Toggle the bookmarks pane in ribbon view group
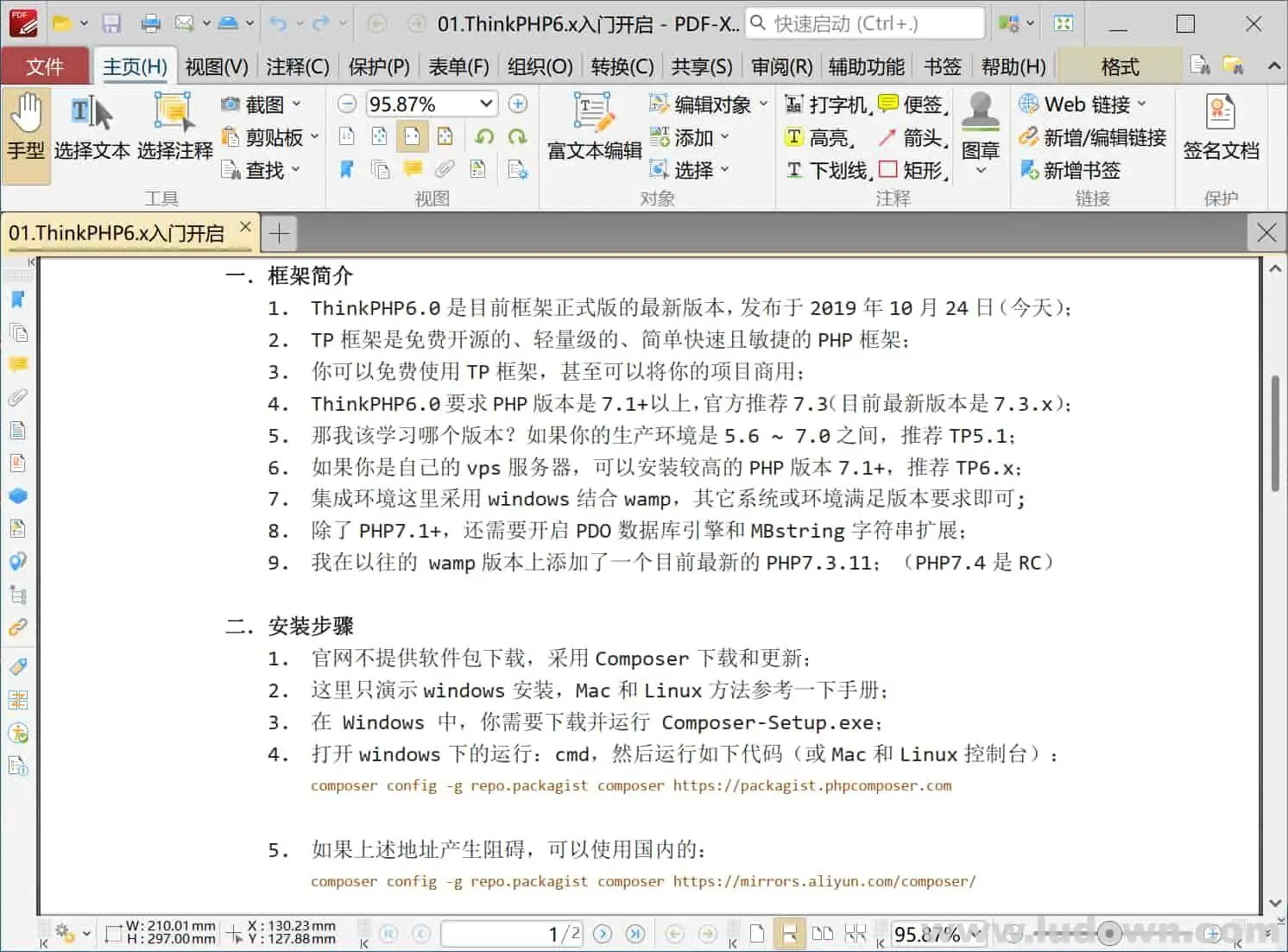The height and width of the screenshot is (952, 1288). pyautogui.click(x=347, y=169)
